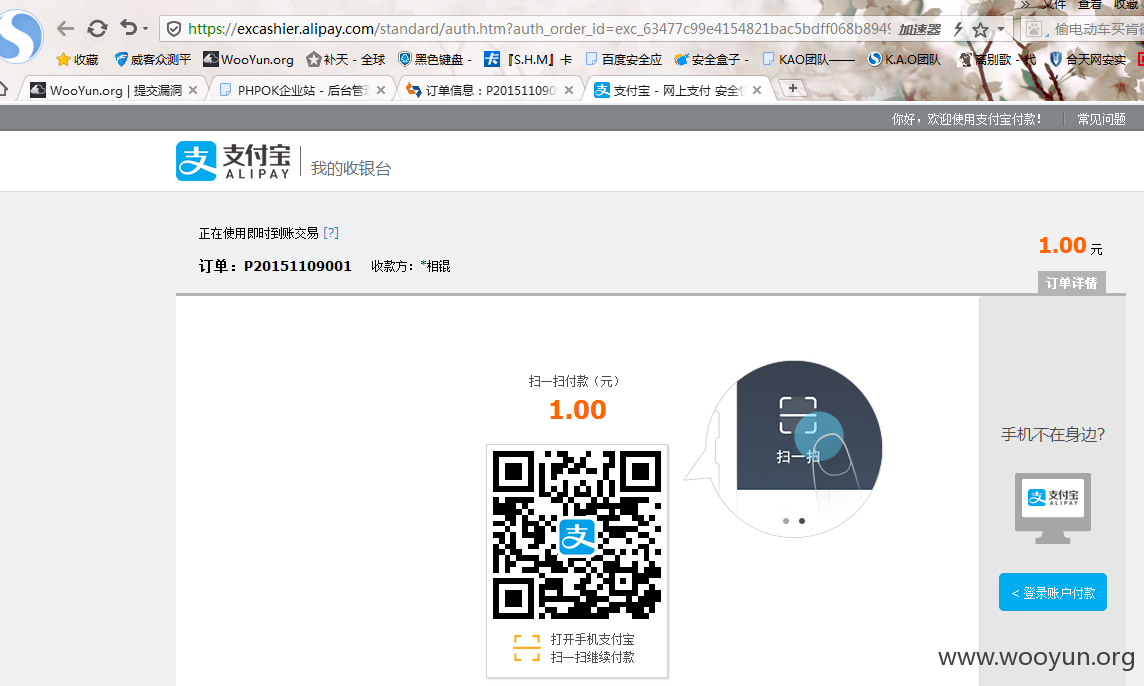Click the 扫一扫 phone illustration
Image resolution: width=1144 pixels, height=686 pixels.
point(795,449)
